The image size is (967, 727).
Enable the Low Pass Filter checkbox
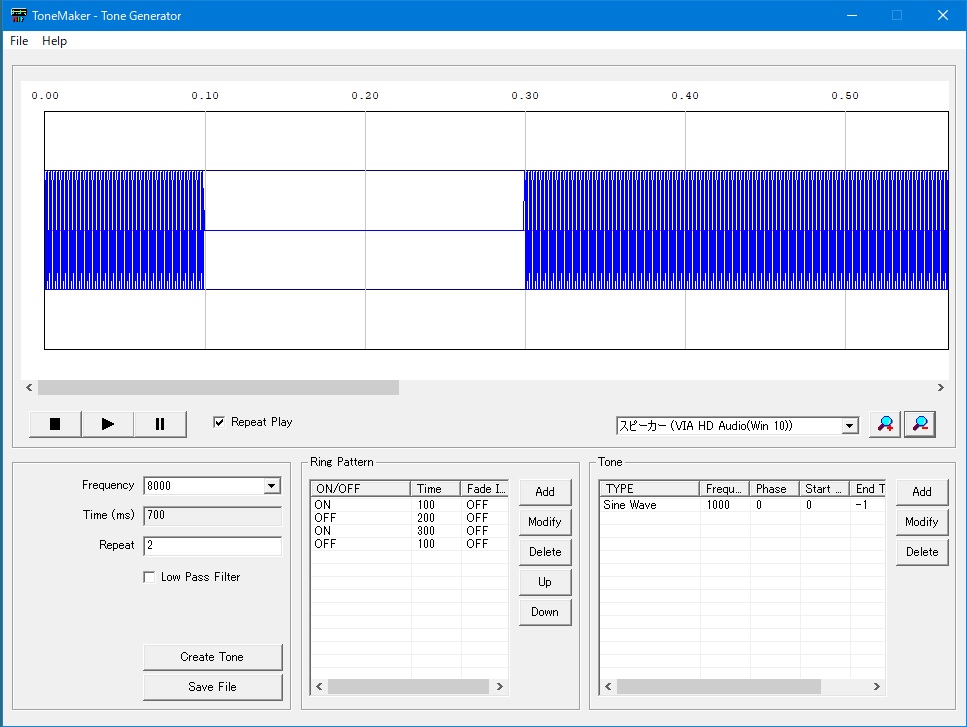149,577
